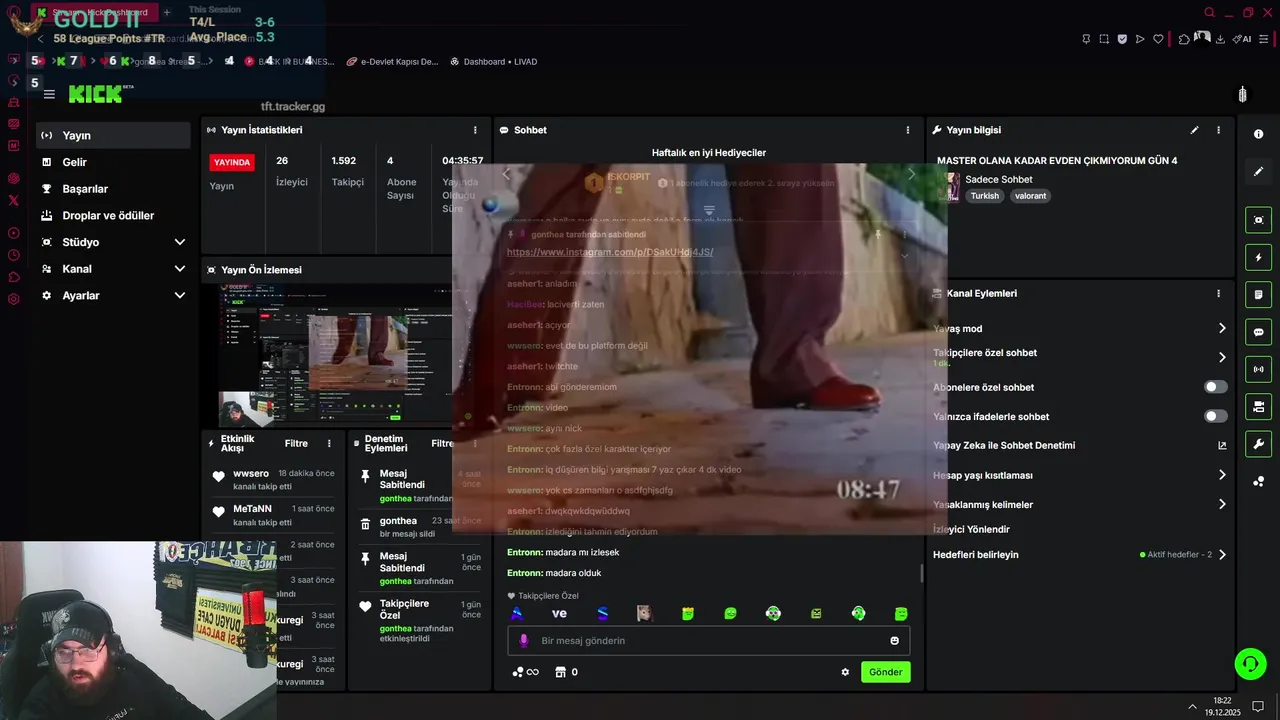Toggle Abonelere özel sohbet switch

(1216, 387)
